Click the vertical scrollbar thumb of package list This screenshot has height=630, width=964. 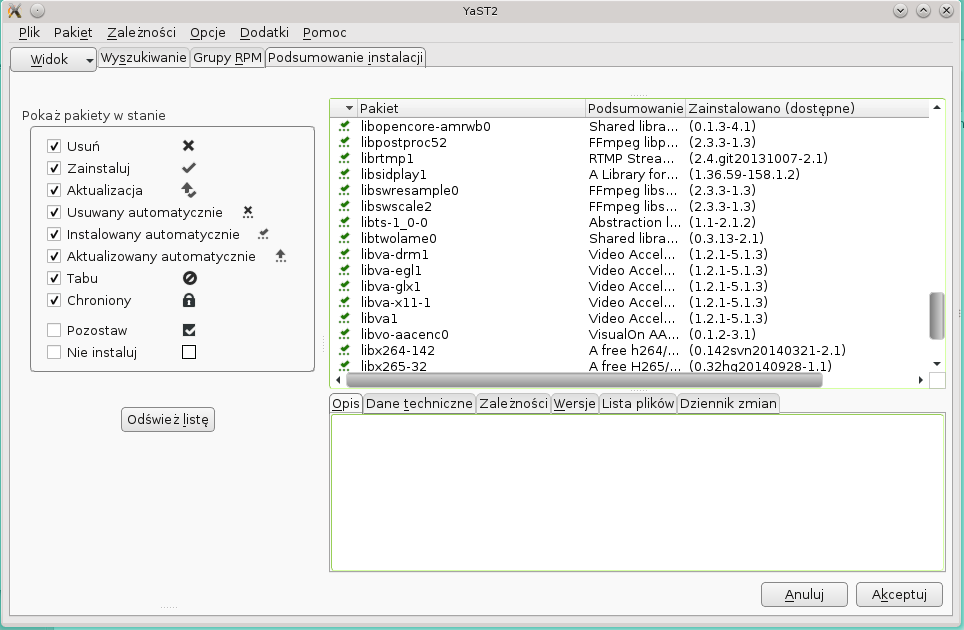pyautogui.click(x=937, y=316)
